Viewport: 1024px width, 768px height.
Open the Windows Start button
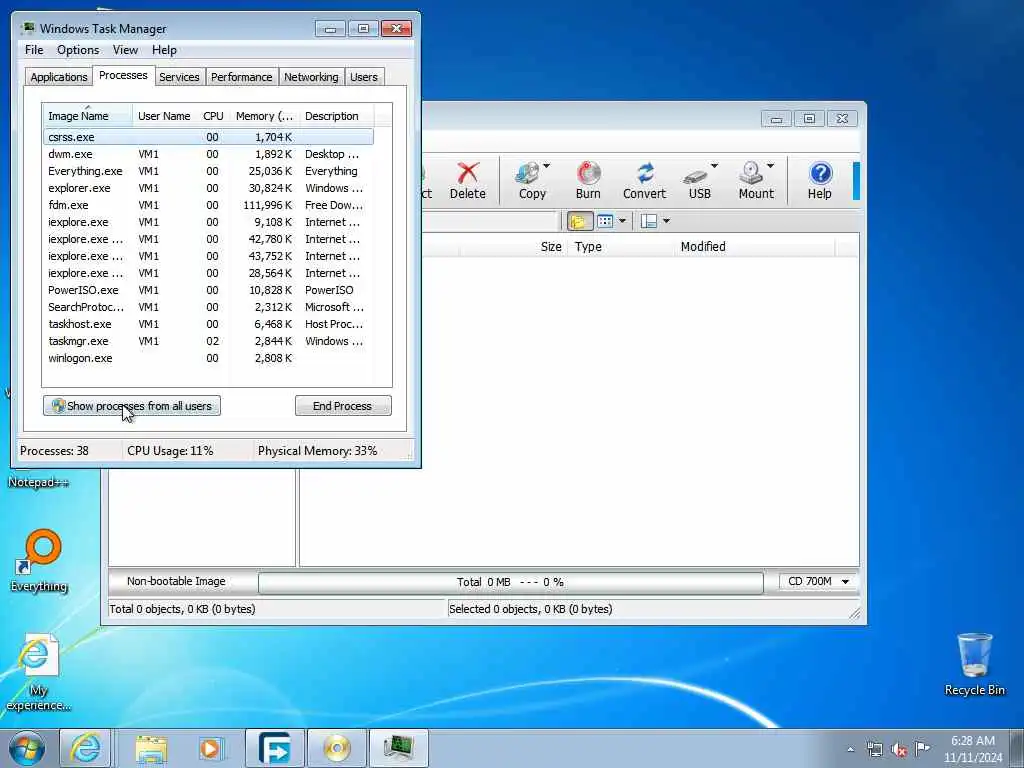27,748
